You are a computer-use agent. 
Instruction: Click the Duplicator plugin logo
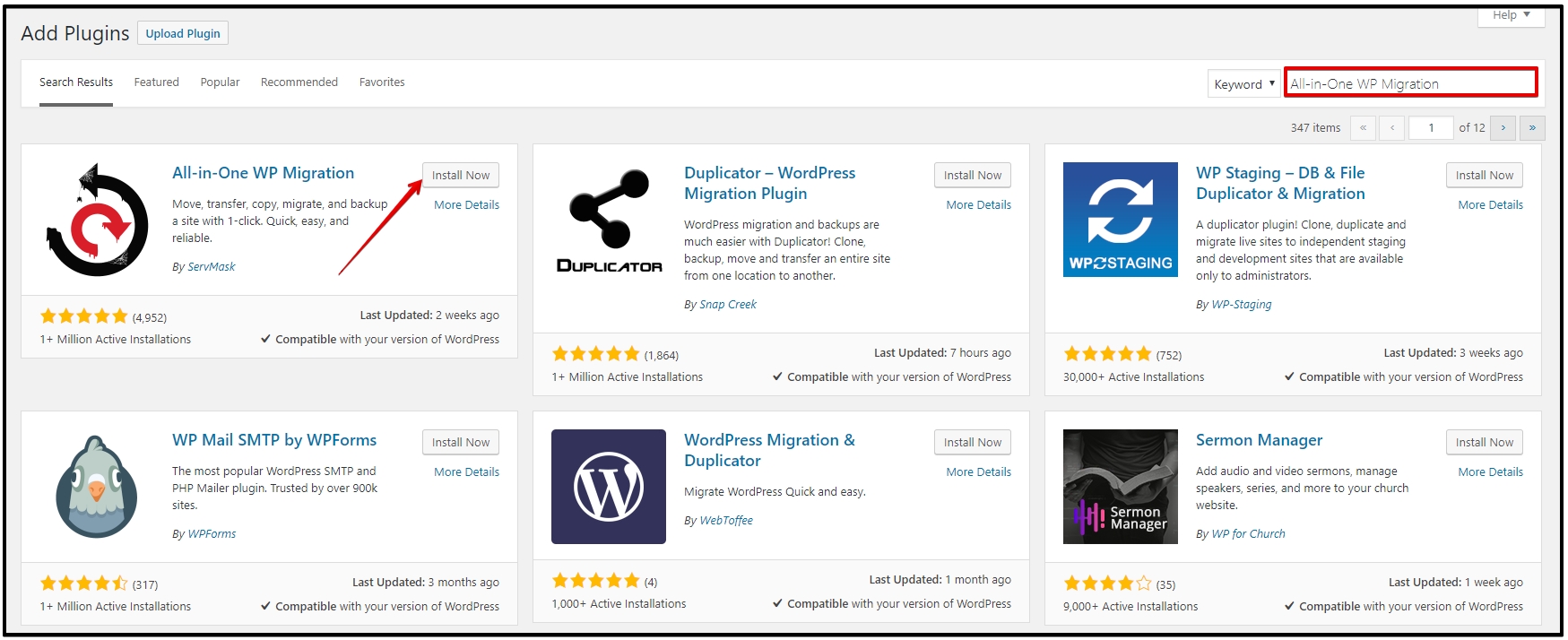pos(609,220)
